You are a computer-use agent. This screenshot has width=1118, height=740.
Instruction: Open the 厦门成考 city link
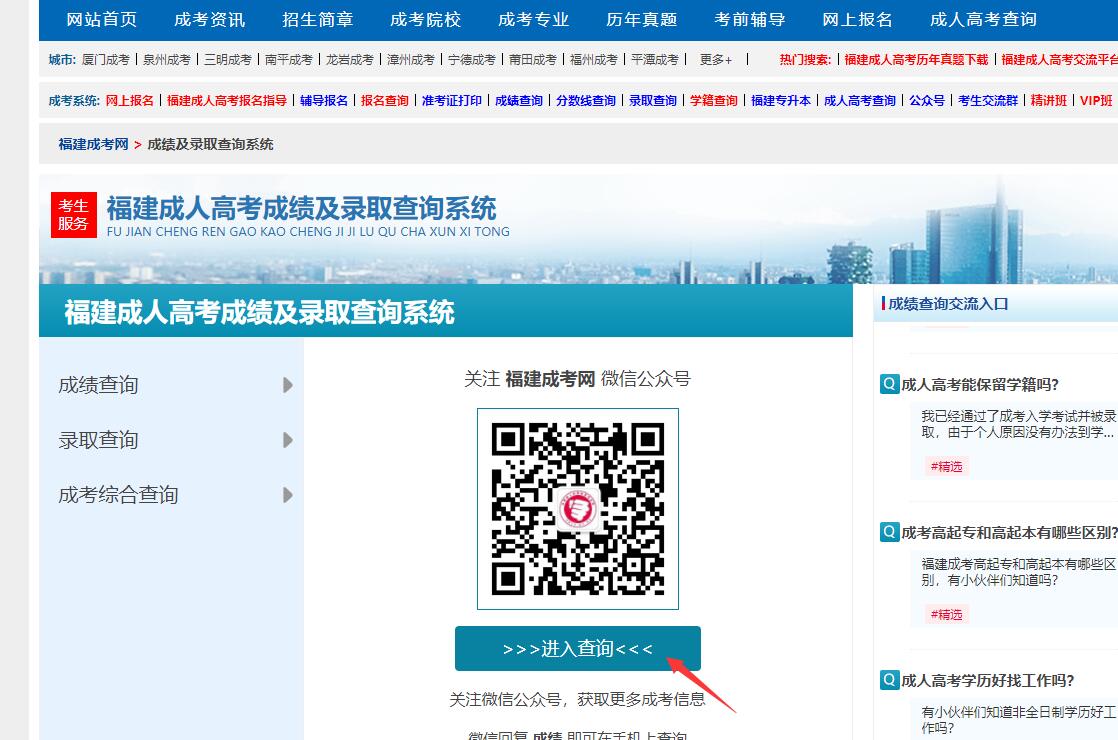point(105,60)
